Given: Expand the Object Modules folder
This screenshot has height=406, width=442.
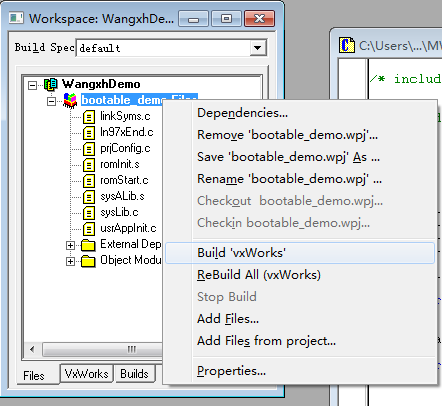Looking at the screenshot, I should [70, 261].
